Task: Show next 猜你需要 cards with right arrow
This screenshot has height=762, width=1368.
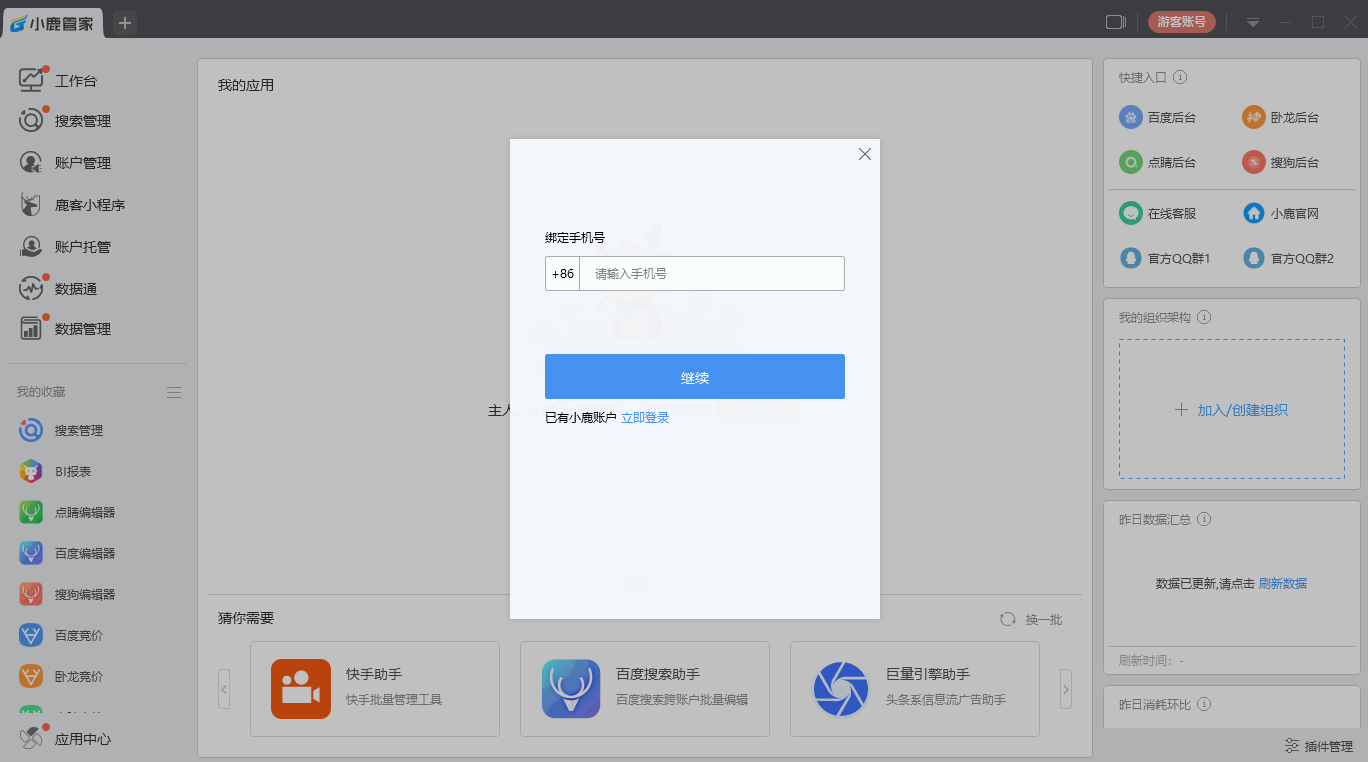Action: point(1066,689)
